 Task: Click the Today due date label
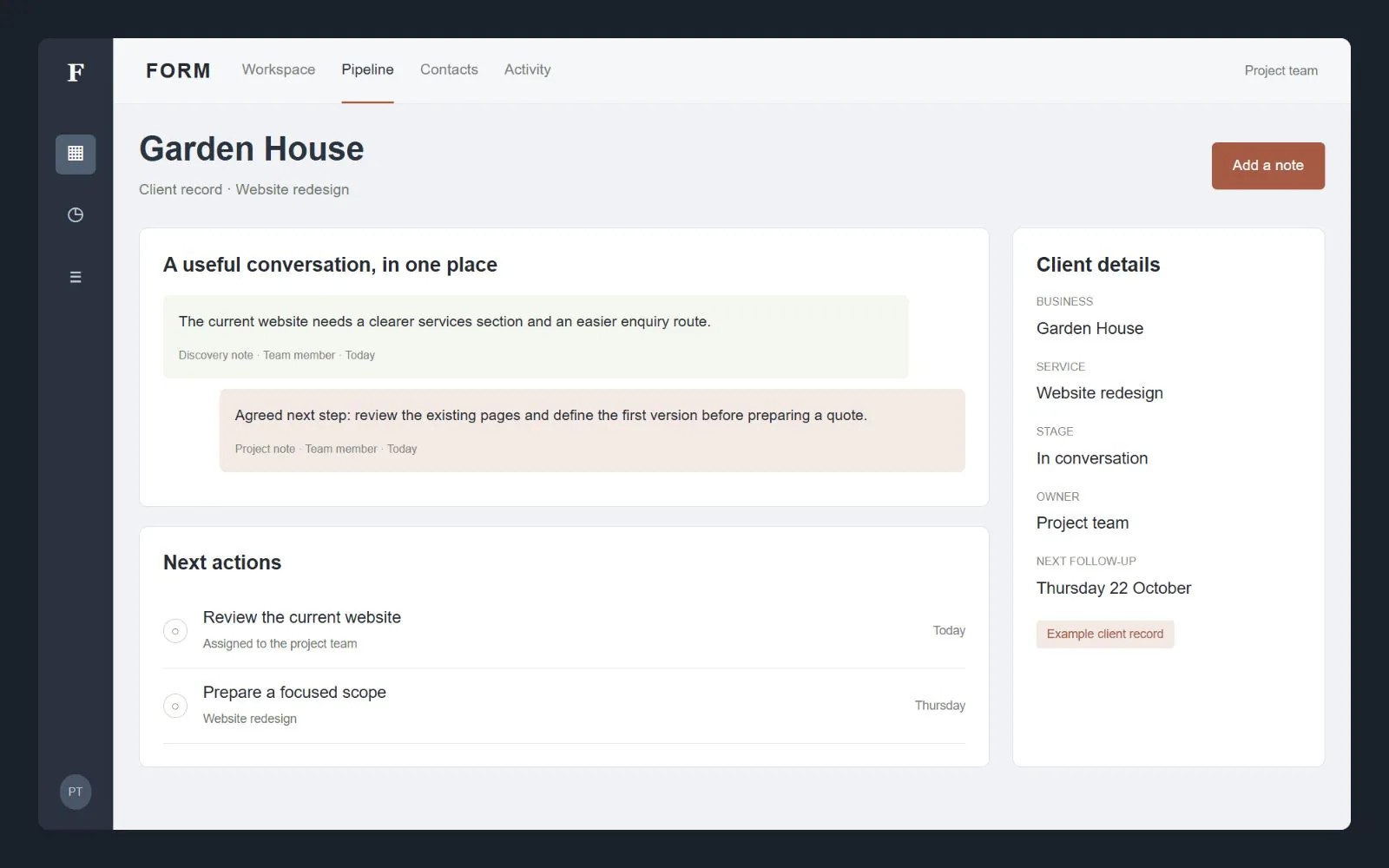(949, 631)
